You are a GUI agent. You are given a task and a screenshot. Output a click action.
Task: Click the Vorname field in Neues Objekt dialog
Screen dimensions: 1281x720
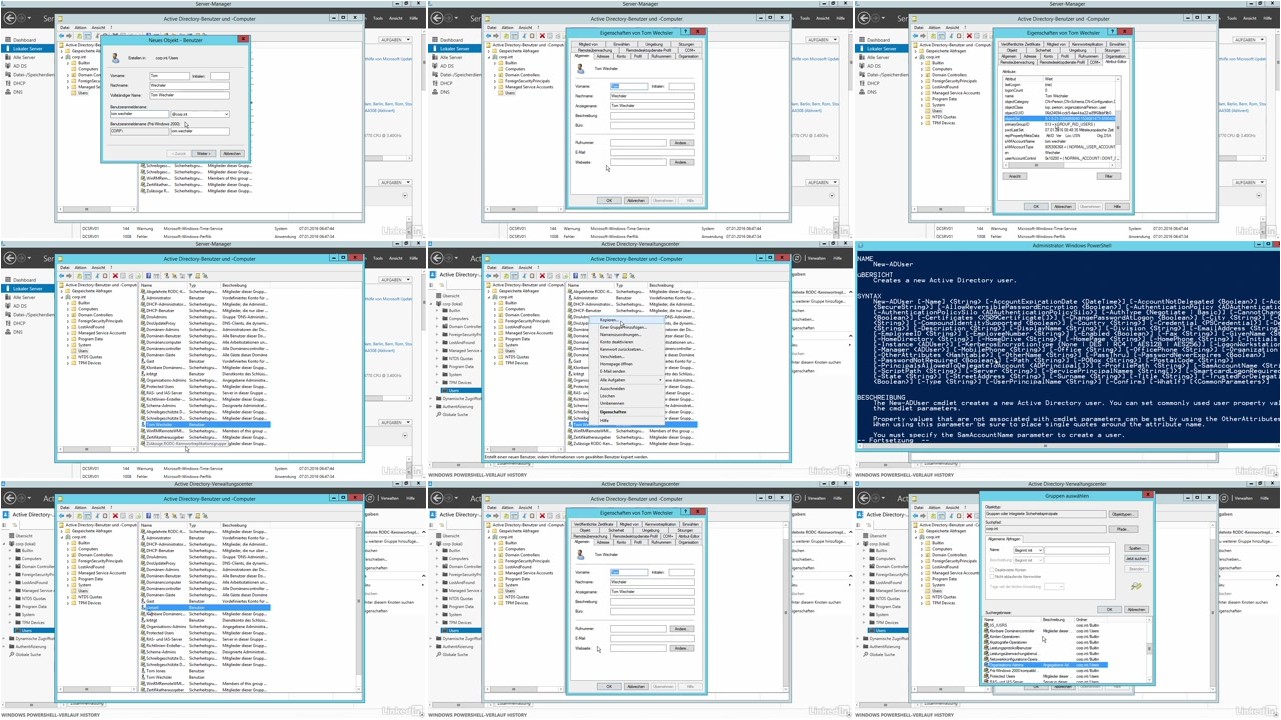pos(169,76)
